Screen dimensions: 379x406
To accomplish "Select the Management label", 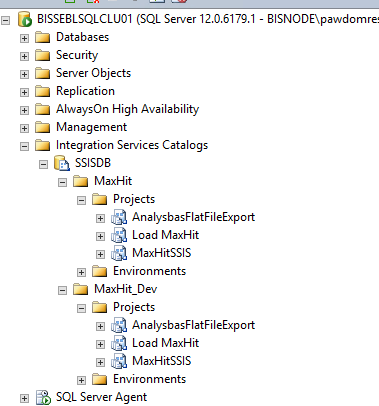I will coord(91,127).
